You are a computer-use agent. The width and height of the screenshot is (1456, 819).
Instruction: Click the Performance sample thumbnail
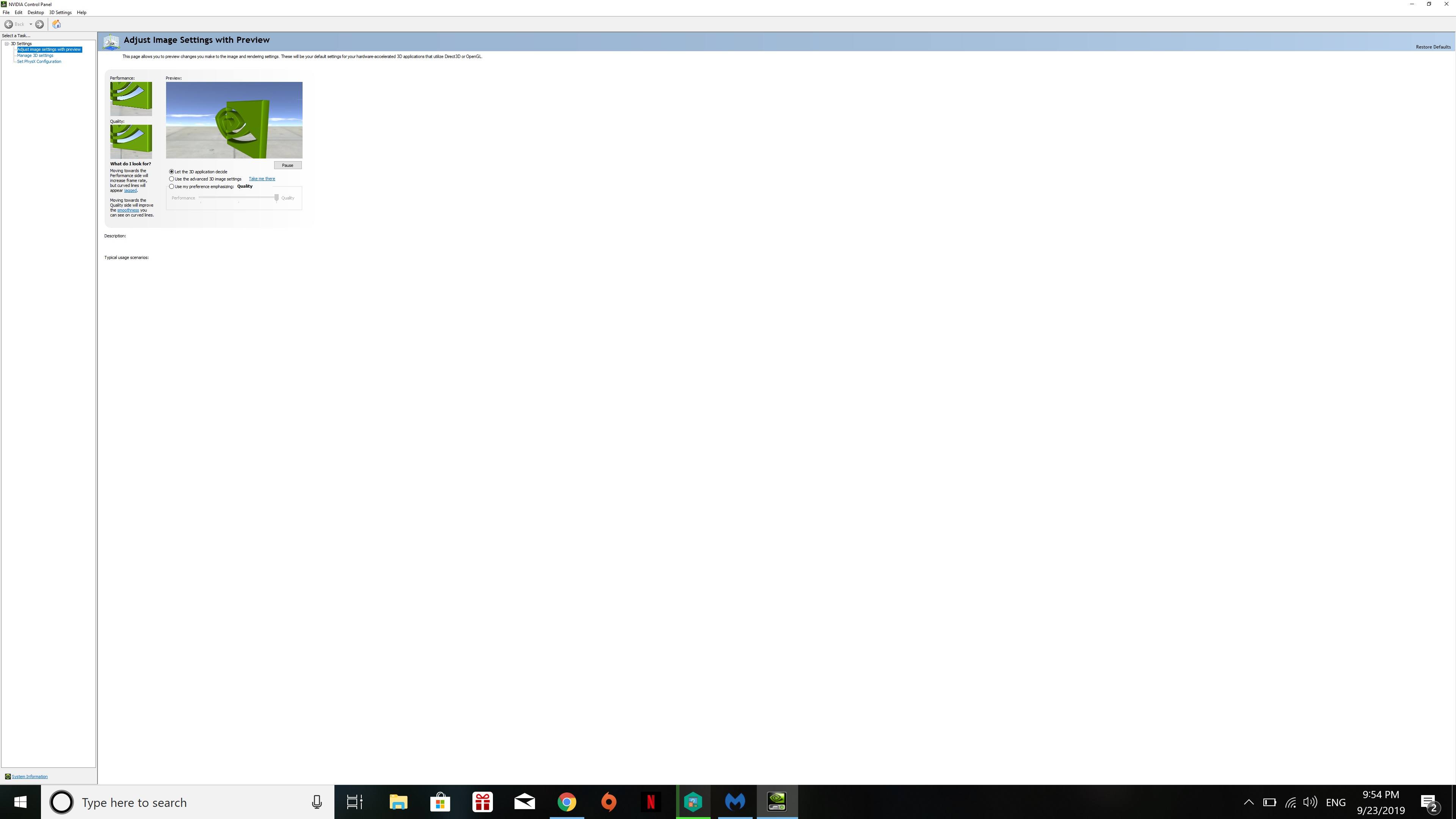131,99
